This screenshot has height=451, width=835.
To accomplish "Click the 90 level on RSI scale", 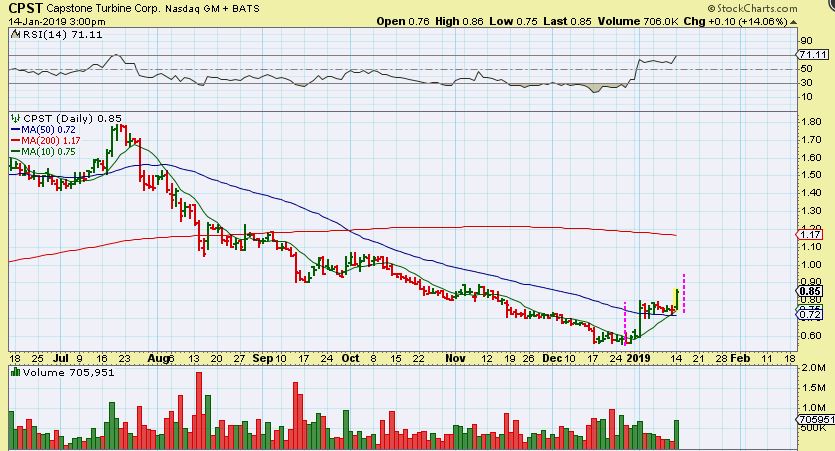I will point(806,41).
